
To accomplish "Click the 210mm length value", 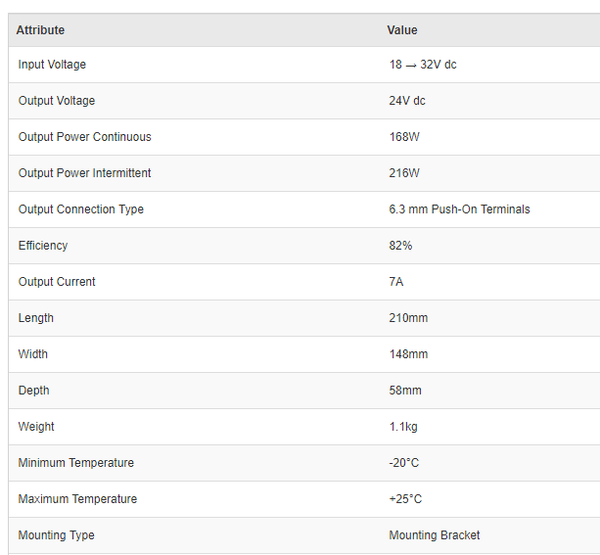I will pyautogui.click(x=408, y=318).
